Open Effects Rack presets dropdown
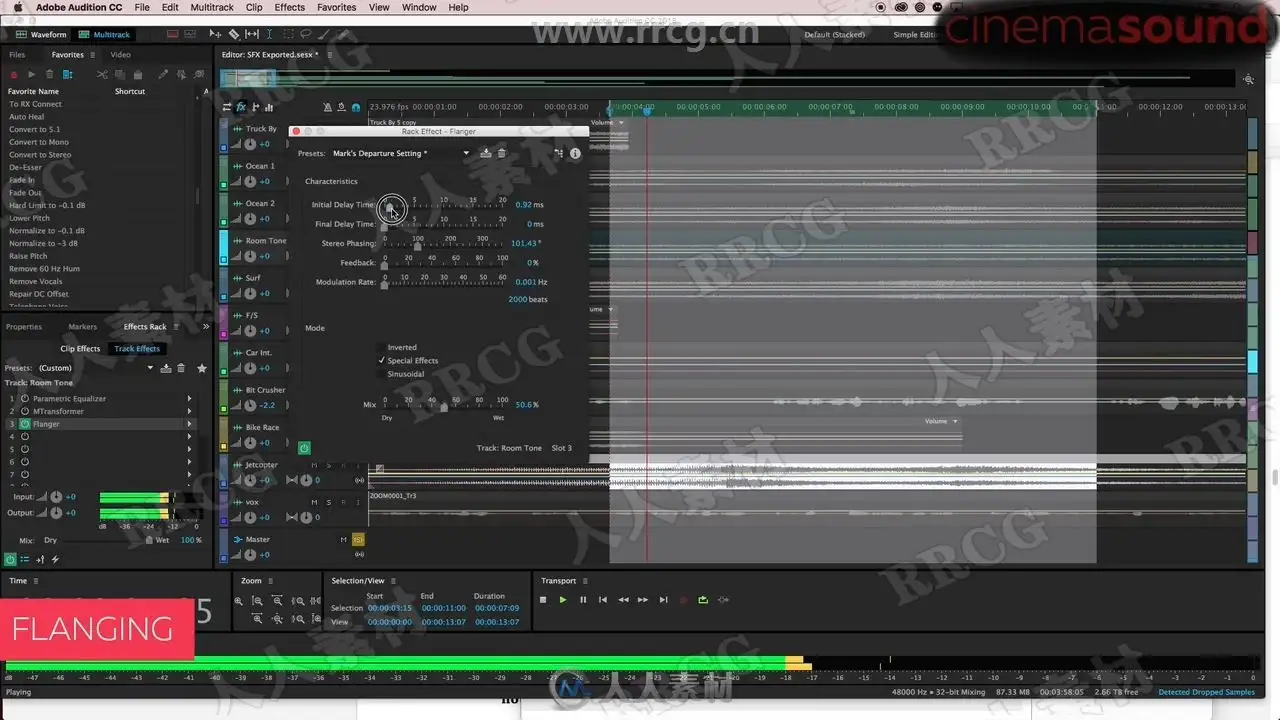Screen dimensions: 1280x720 (151, 368)
